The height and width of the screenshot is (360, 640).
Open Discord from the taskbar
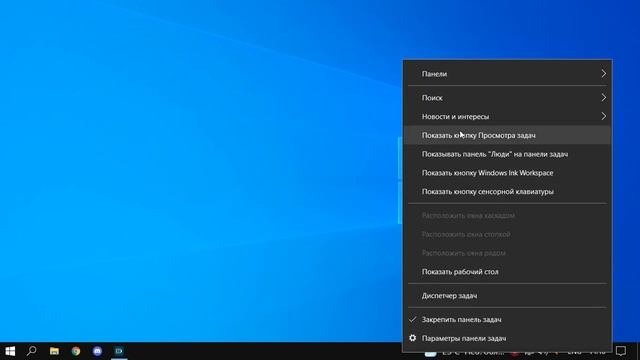[97, 351]
